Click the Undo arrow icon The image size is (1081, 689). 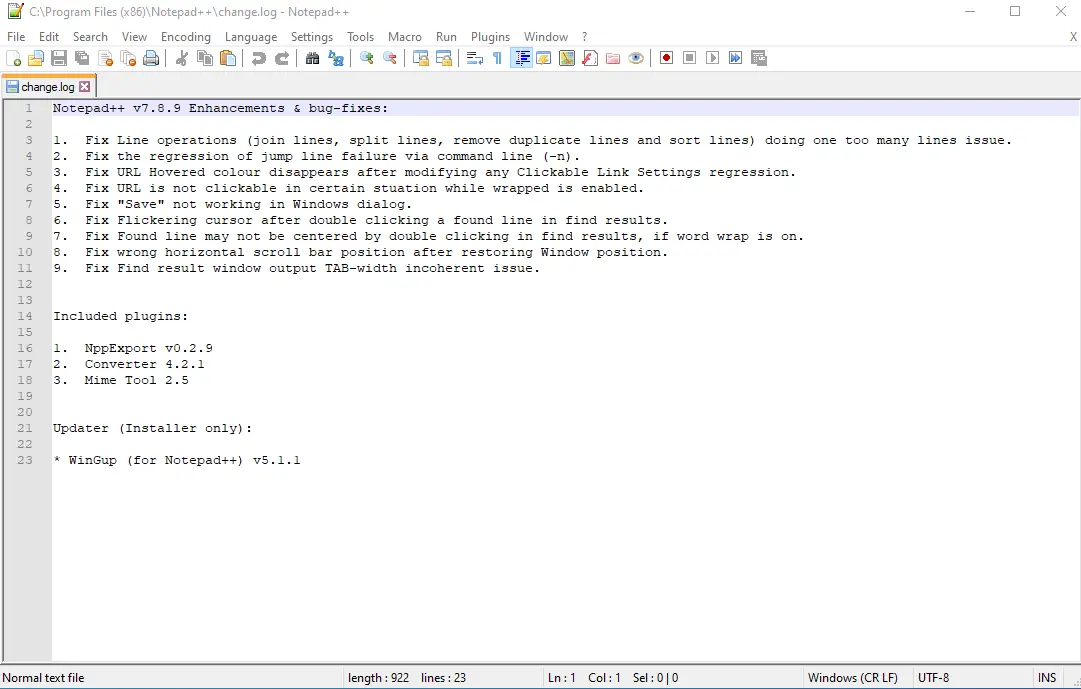[x=259, y=59]
